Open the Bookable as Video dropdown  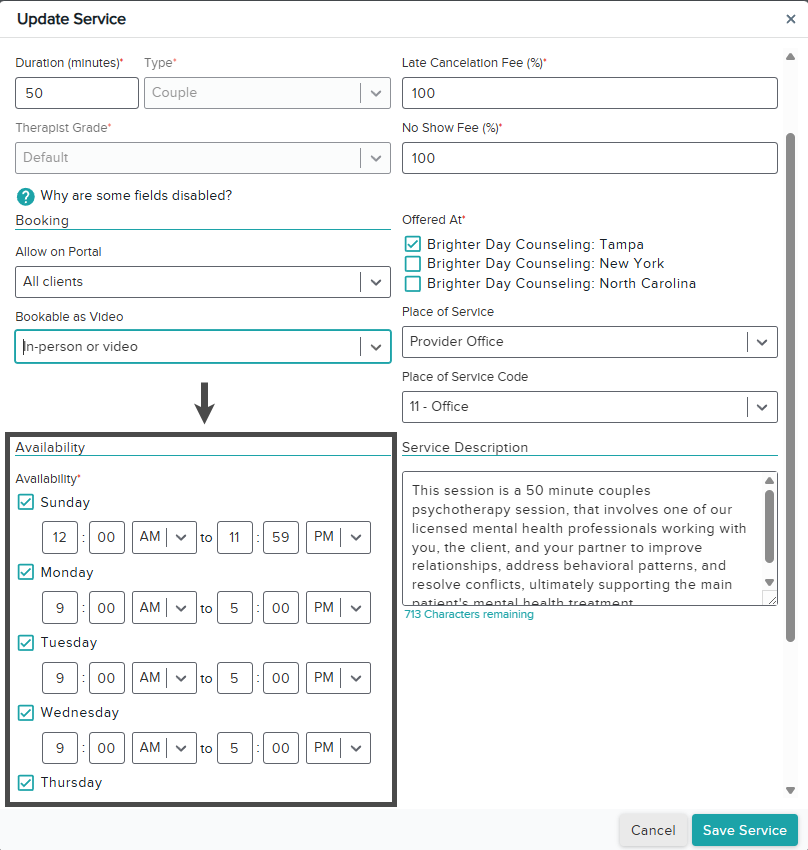[x=203, y=346]
